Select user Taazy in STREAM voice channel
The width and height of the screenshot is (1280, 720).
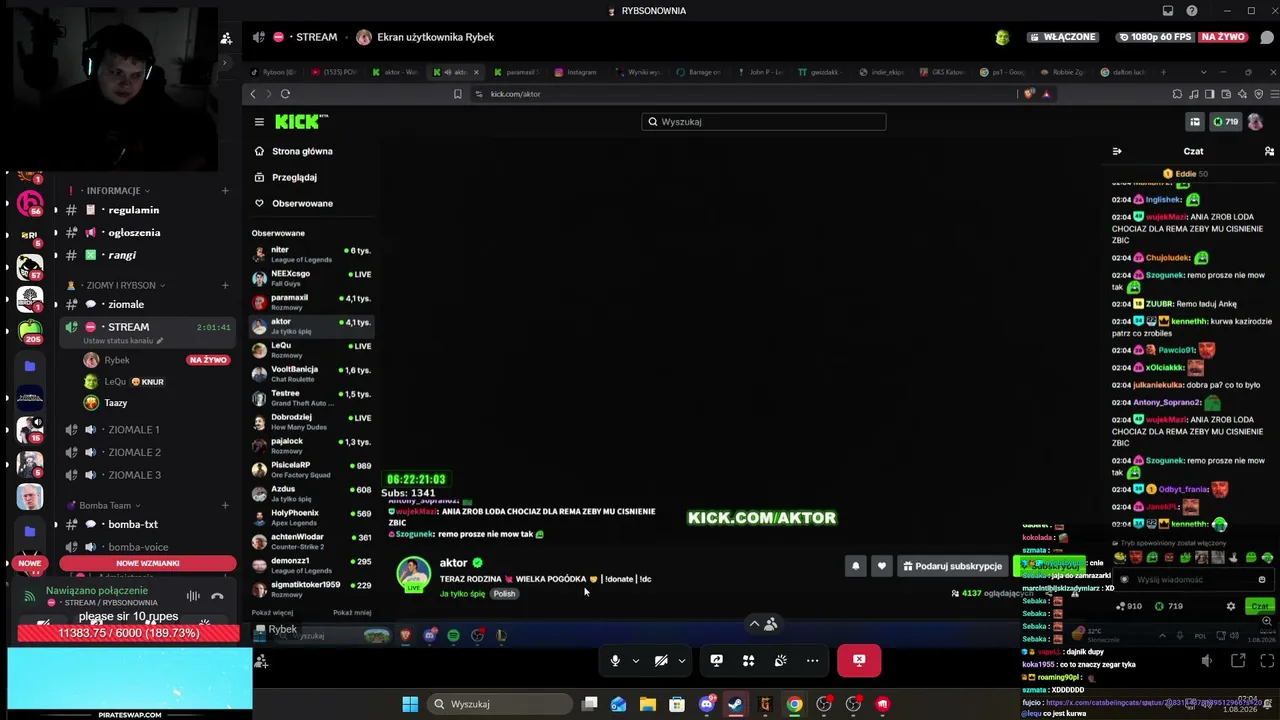[116, 403]
